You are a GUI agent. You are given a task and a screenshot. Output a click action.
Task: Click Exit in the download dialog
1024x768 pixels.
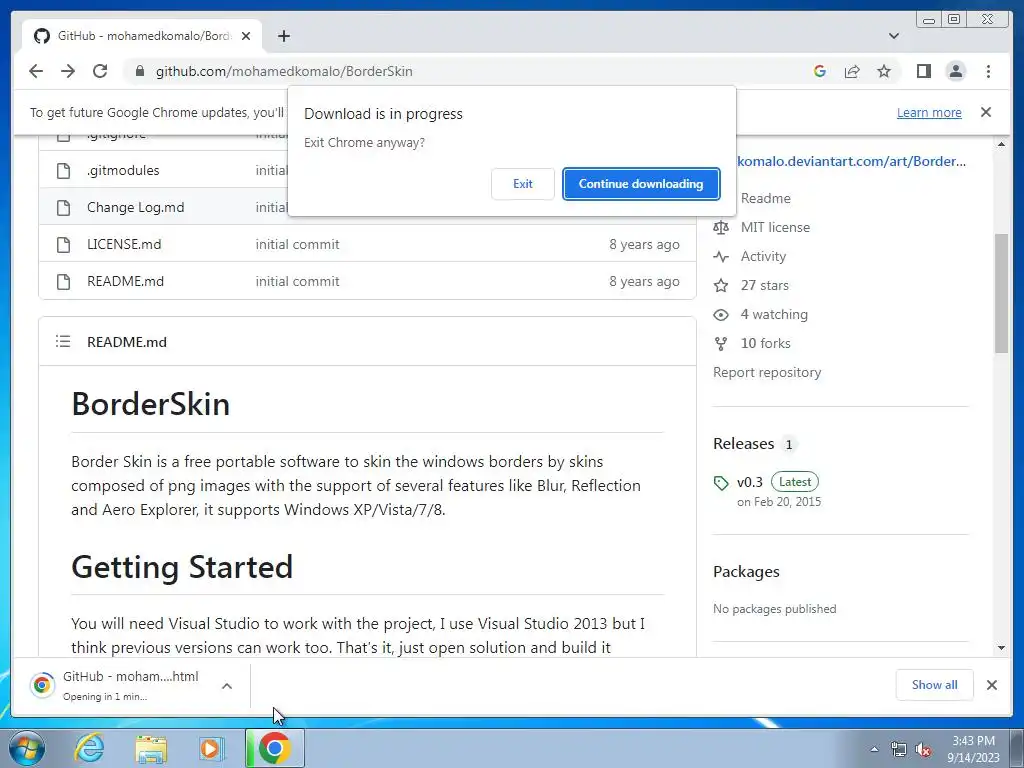[x=522, y=184]
